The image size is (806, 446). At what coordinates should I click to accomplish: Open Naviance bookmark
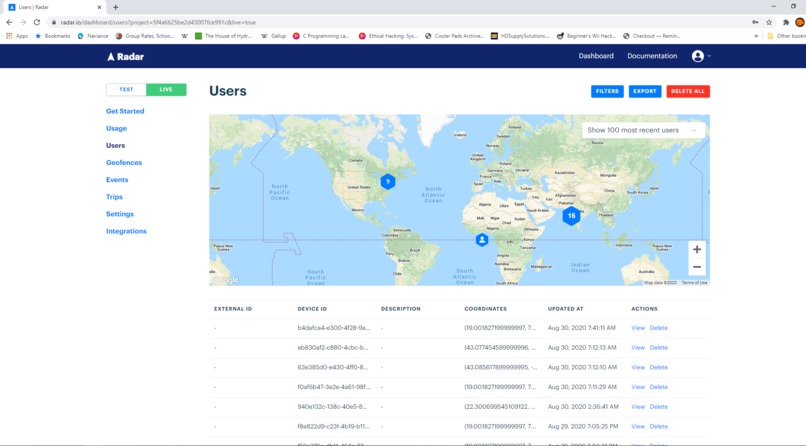[93, 36]
